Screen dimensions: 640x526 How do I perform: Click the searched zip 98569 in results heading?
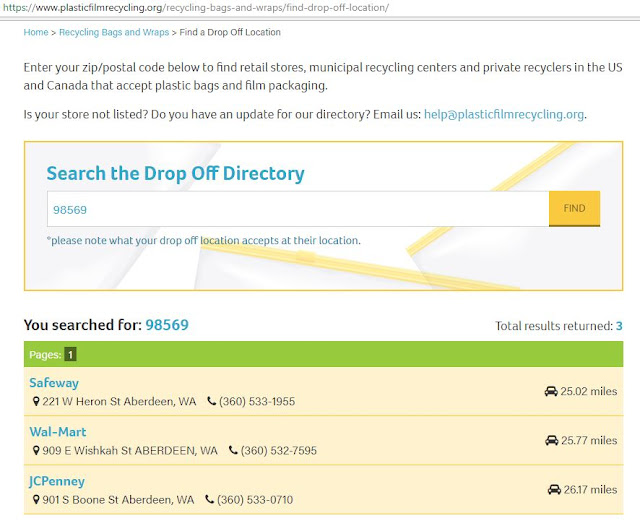(167, 325)
